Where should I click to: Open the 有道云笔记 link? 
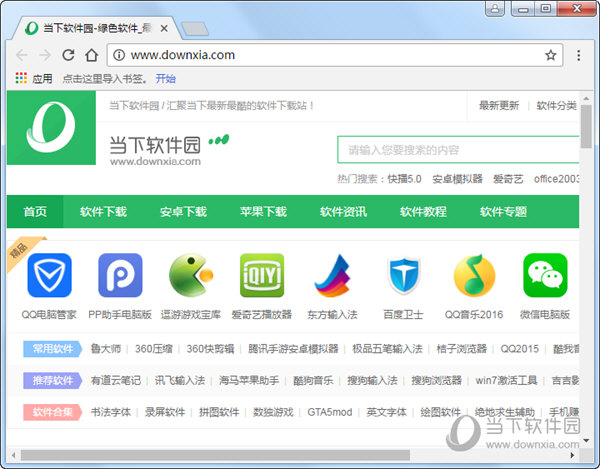(x=116, y=380)
